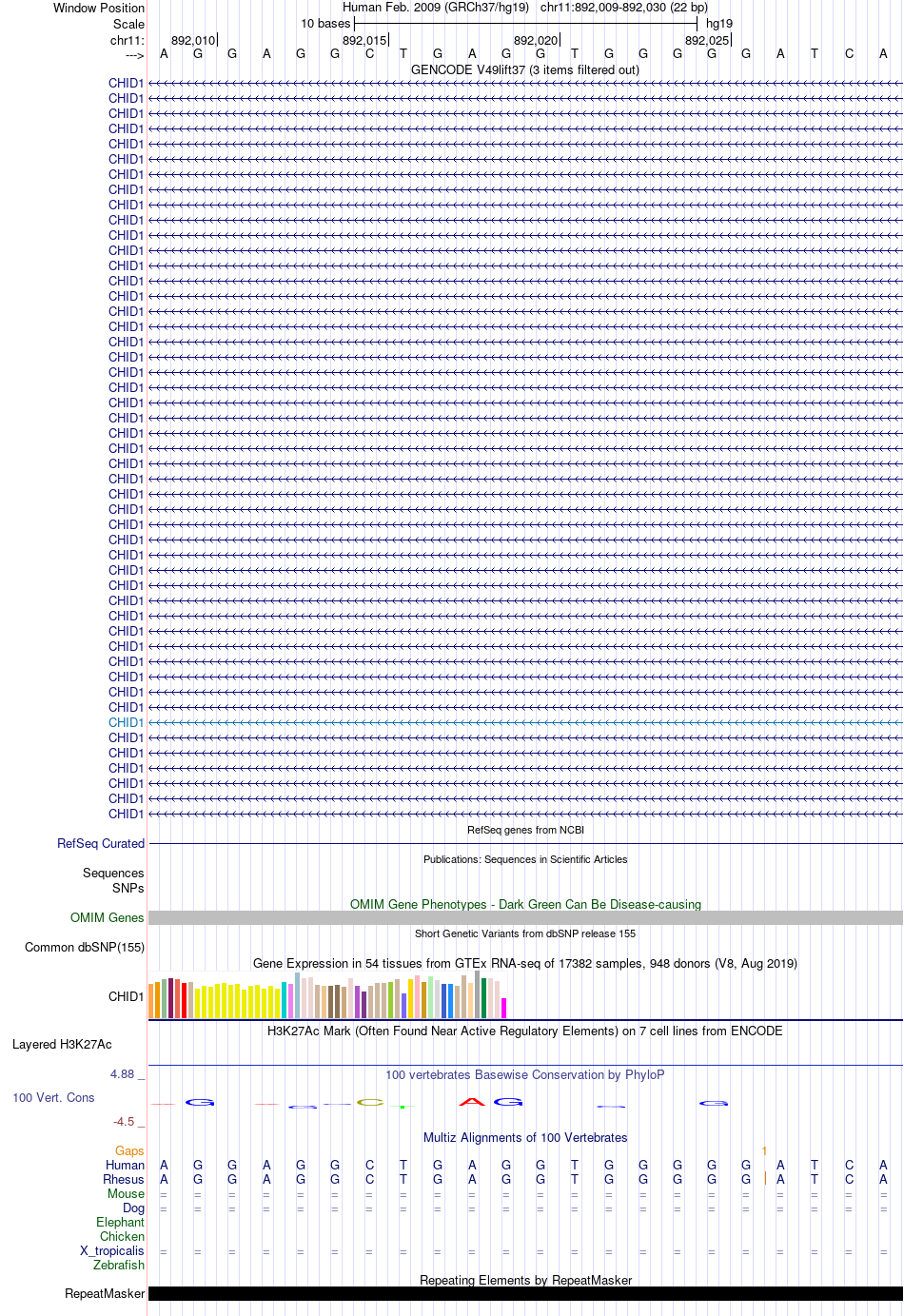Click the H3K27Ac Mark track title
This screenshot has height=1316, width=904.
[x=525, y=1031]
